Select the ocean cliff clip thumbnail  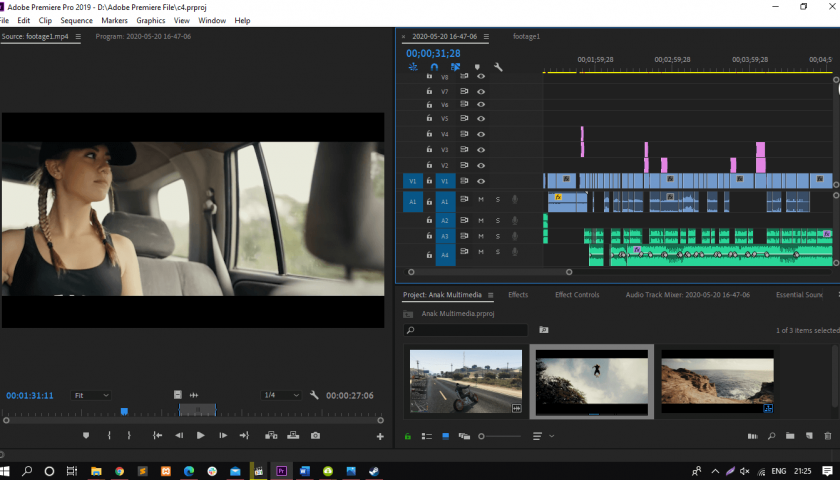(717, 380)
